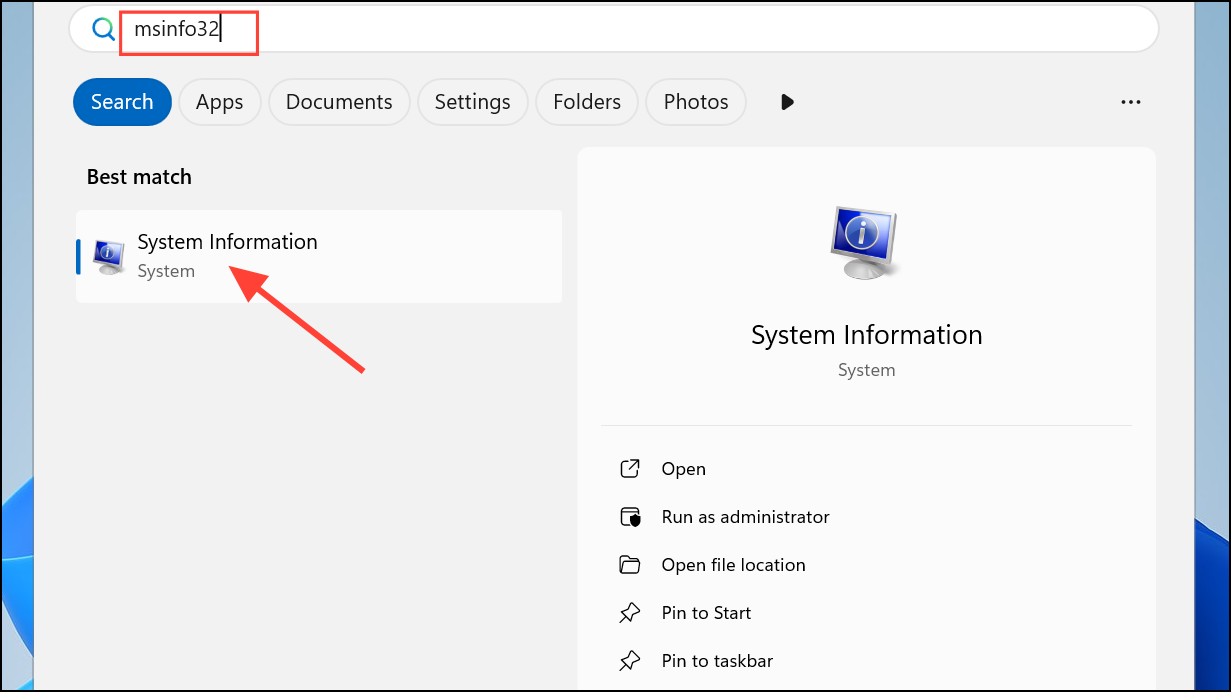The height and width of the screenshot is (692, 1231).
Task: Filter results by Documents
Action: point(339,102)
